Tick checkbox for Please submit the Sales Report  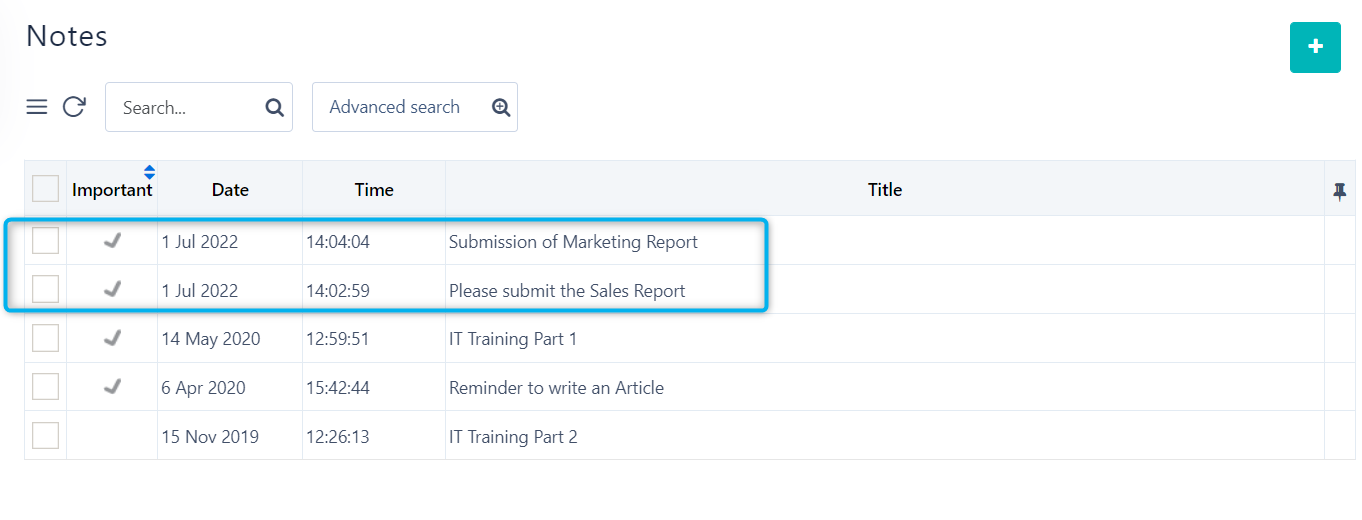point(45,290)
